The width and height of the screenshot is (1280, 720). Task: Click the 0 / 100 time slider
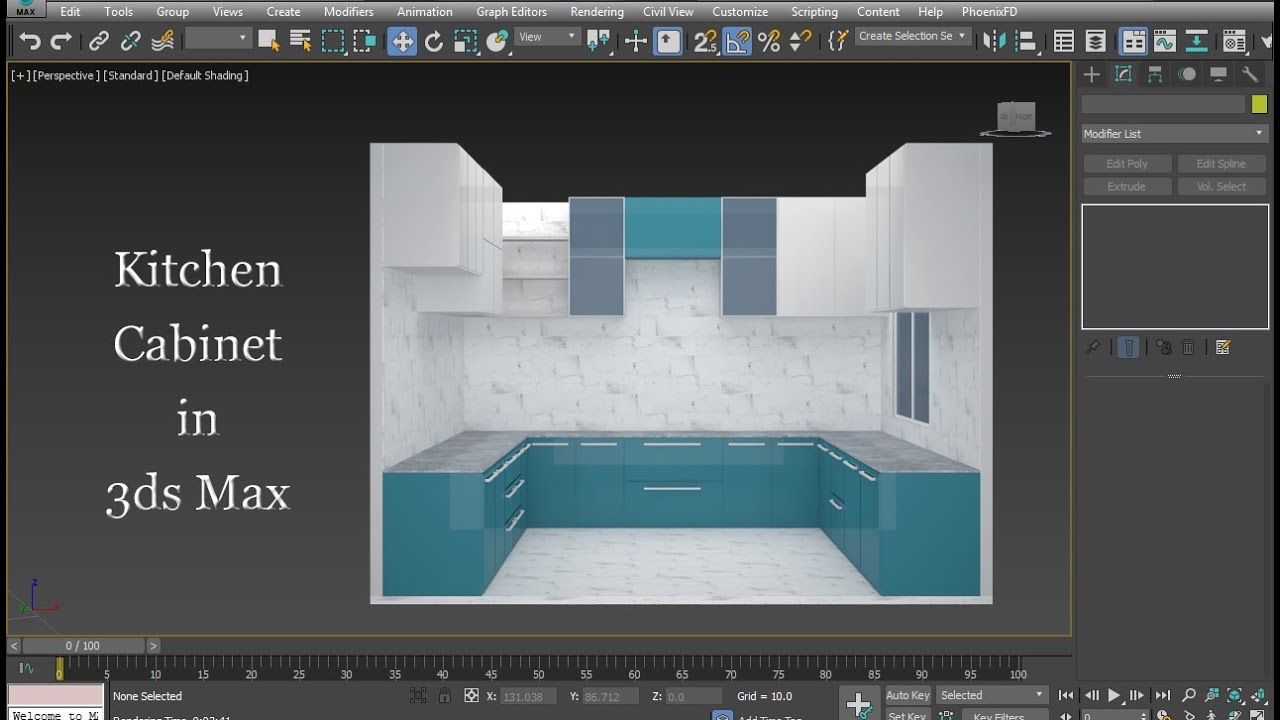point(82,646)
